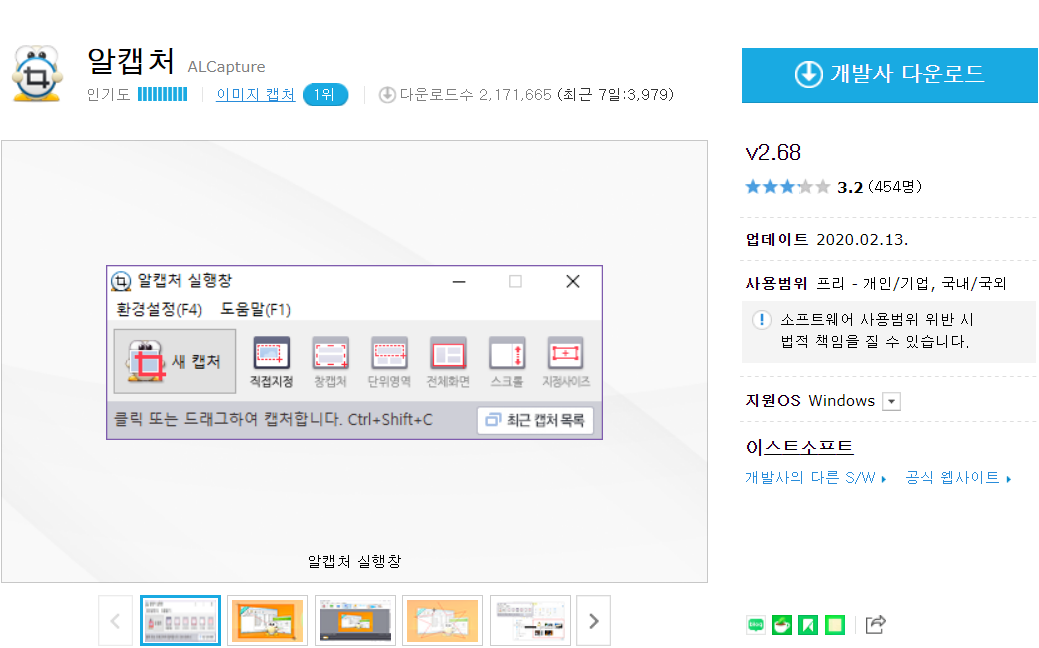The image size is (1039, 648).
Task: Share via green bookmark icon
Action: coord(808,625)
